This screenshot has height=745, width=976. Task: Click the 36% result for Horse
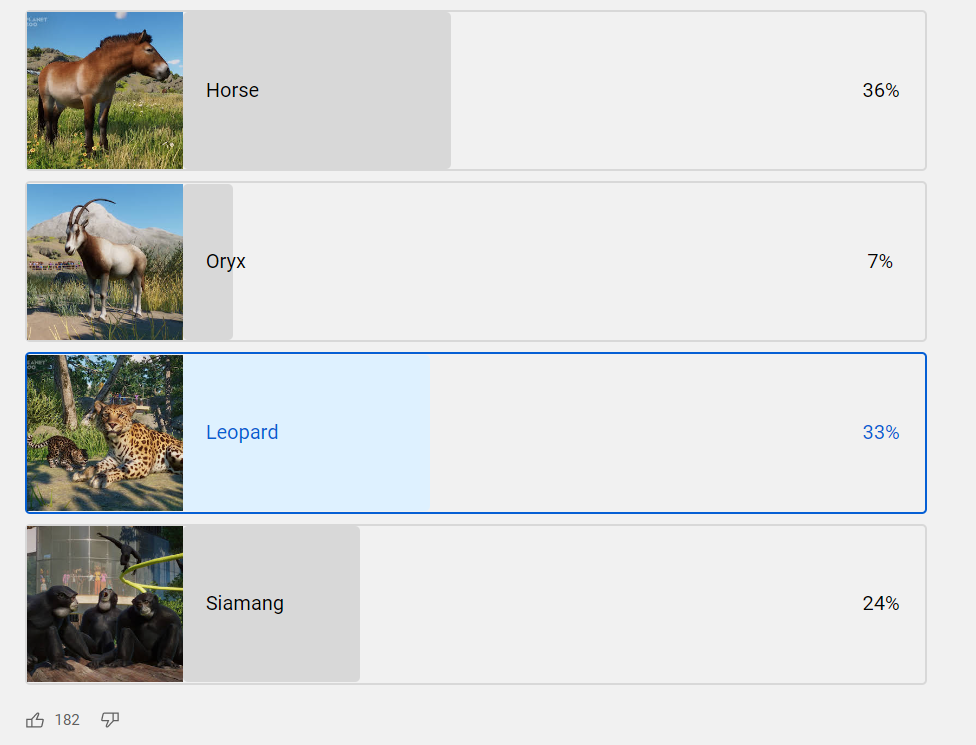(881, 90)
